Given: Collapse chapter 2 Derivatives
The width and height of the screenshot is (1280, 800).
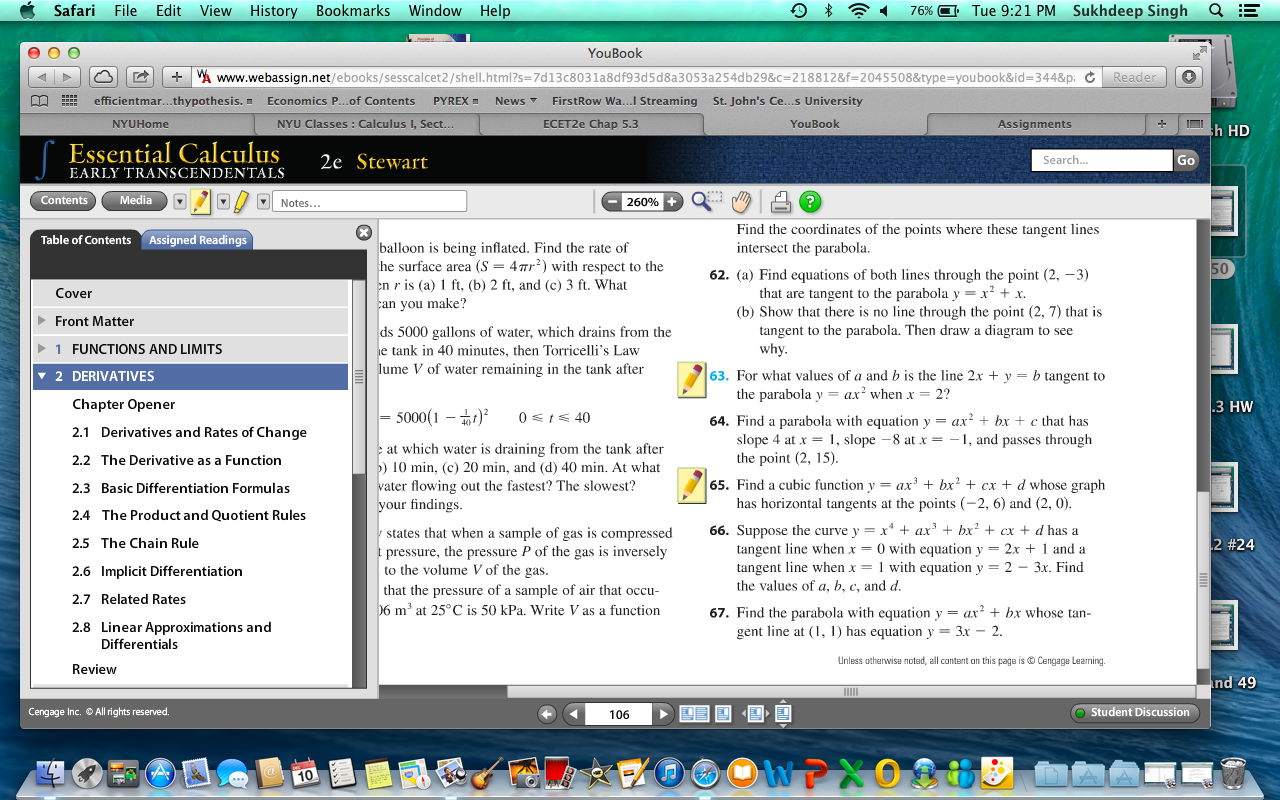Looking at the screenshot, I should 42,376.
